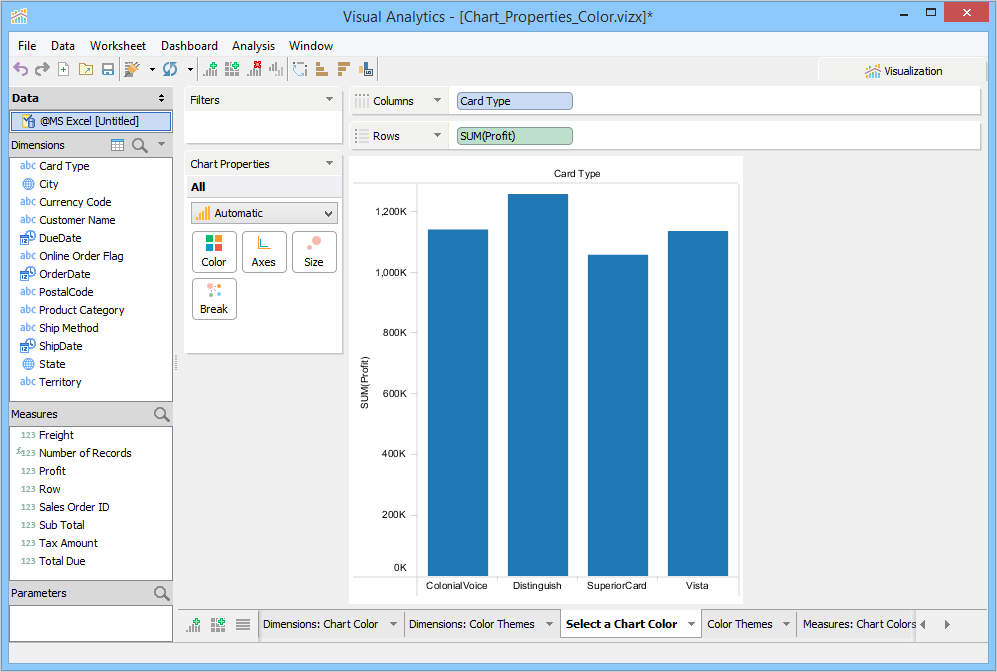This screenshot has width=997, height=672.
Task: Select Product Category in Dimensions list
Action: point(81,310)
